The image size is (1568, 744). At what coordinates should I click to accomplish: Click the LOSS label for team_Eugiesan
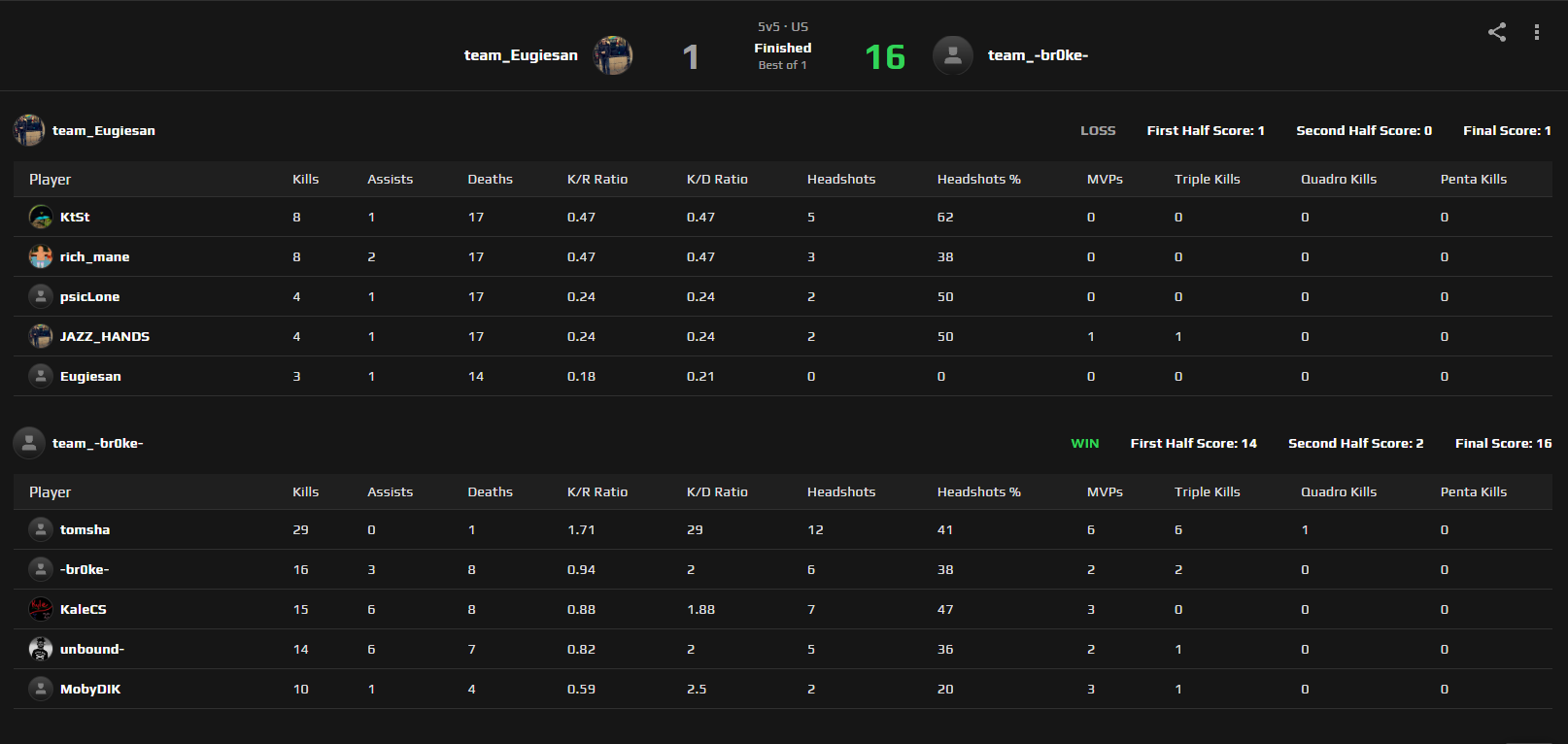1098,130
